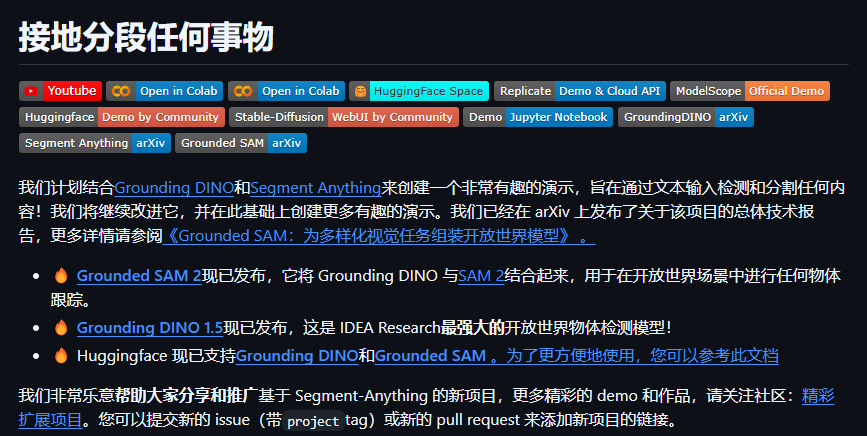This screenshot has width=867, height=436.
Task: Open the first Open in Colab badge
Action: 165,91
